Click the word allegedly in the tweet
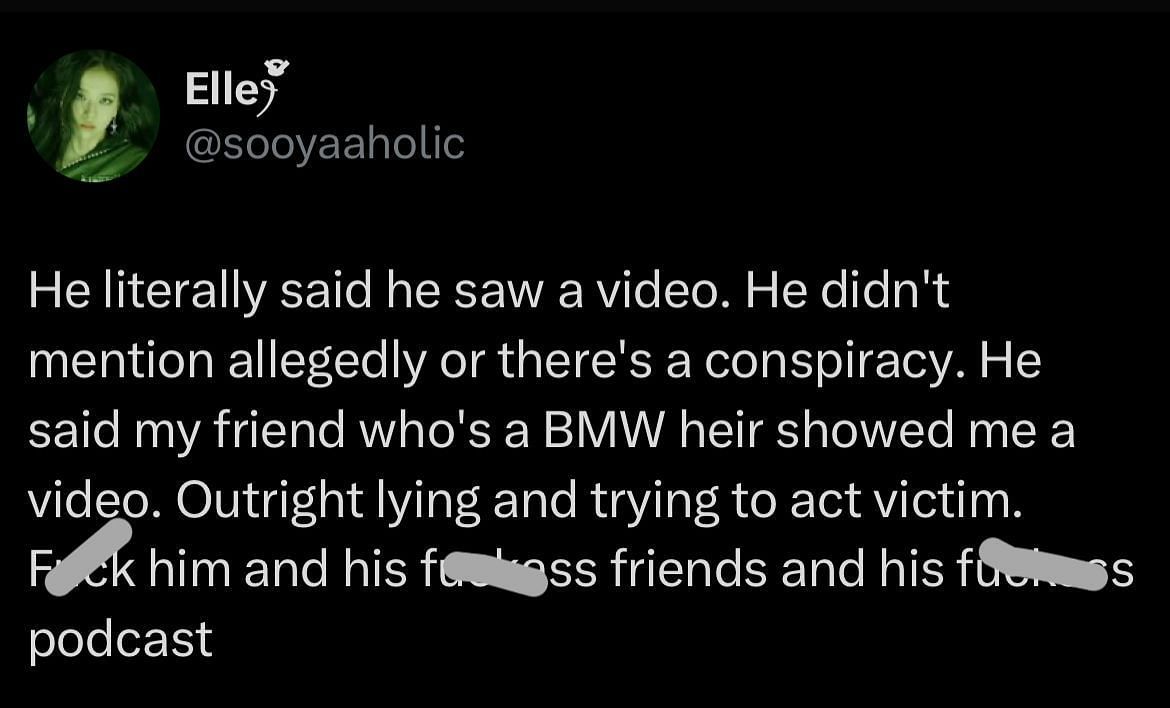This screenshot has height=708, width=1170. click(328, 363)
